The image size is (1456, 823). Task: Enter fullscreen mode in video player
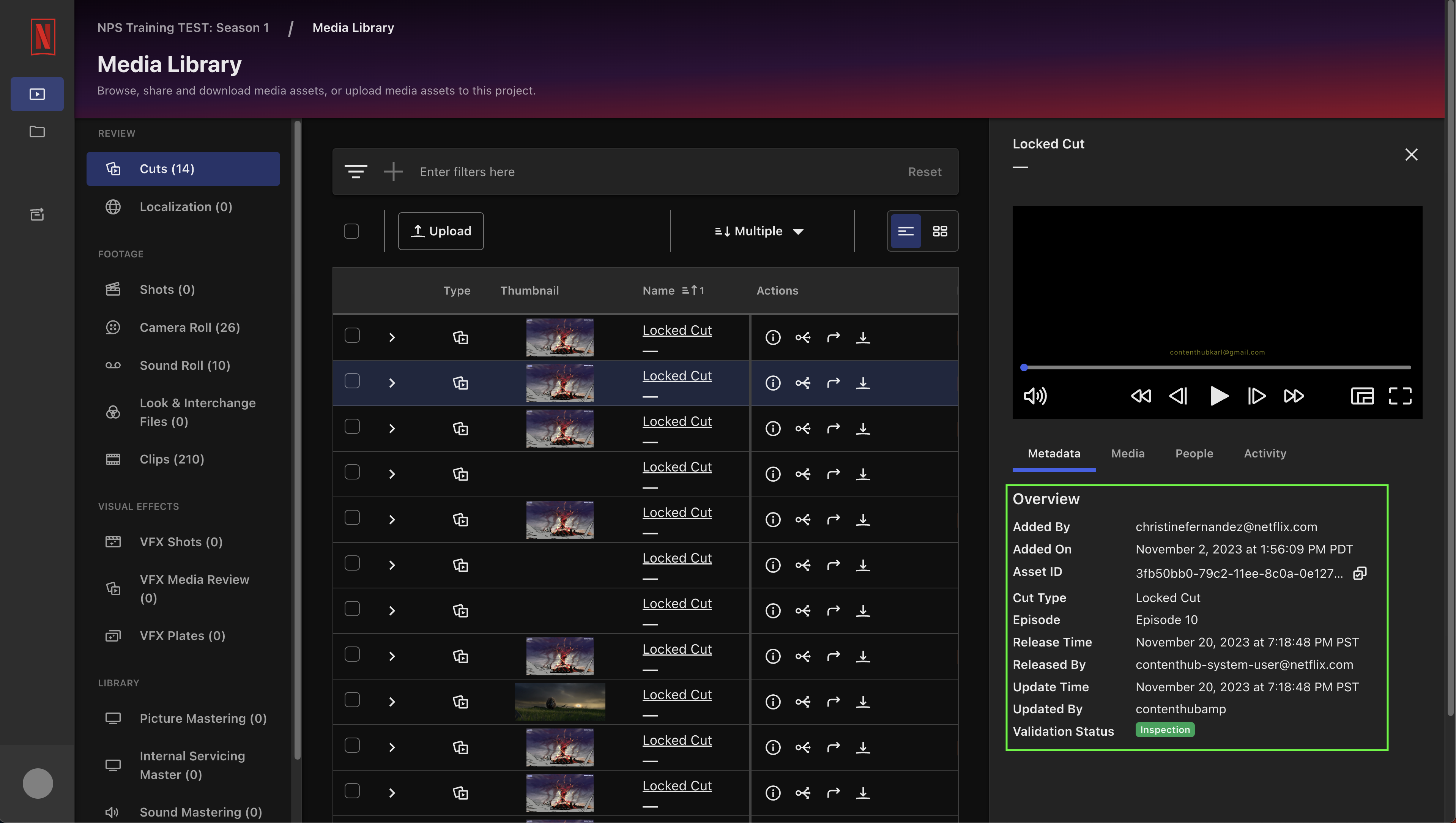pyautogui.click(x=1399, y=396)
